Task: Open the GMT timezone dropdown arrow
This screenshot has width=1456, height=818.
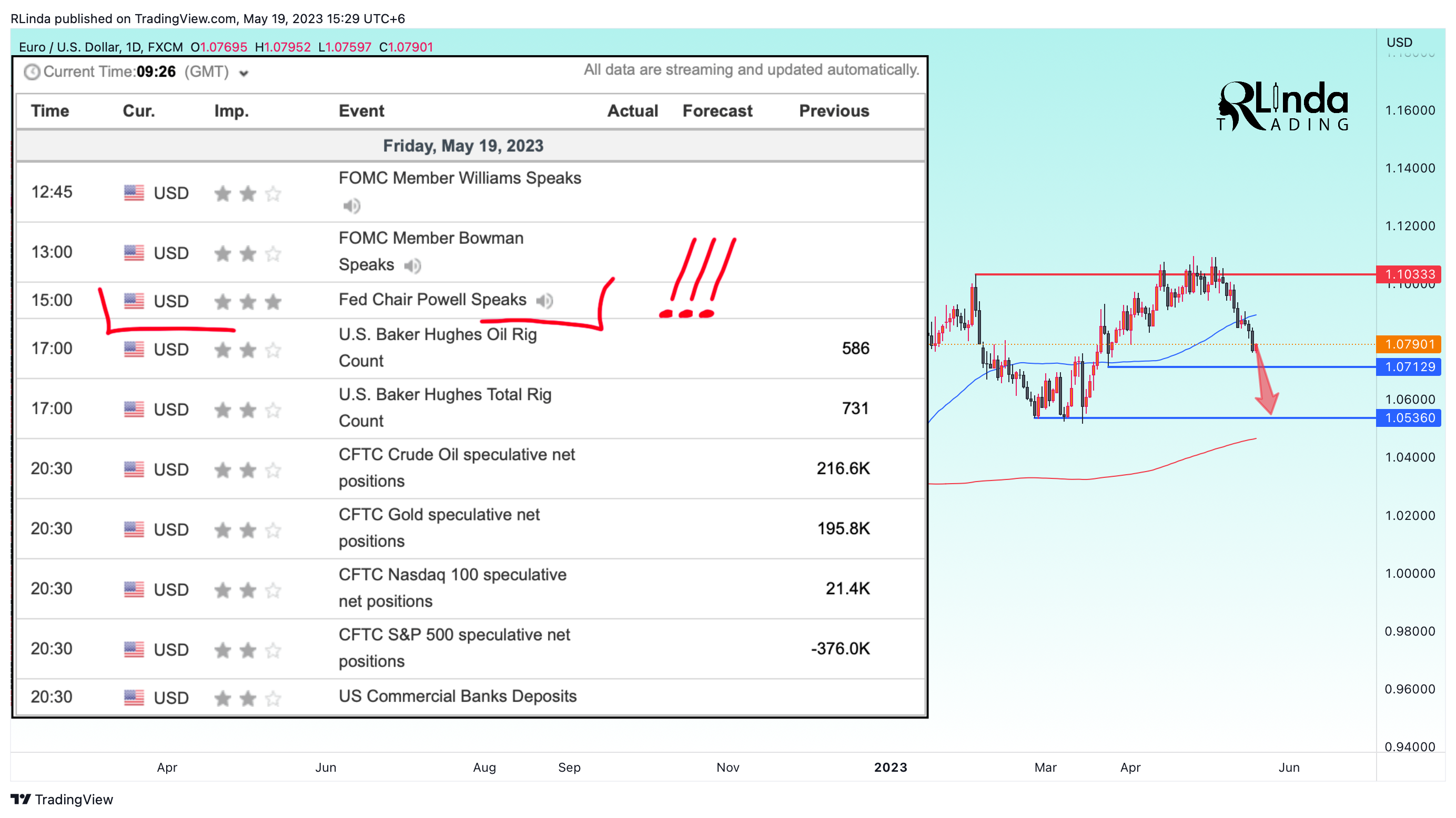Action: coord(244,74)
